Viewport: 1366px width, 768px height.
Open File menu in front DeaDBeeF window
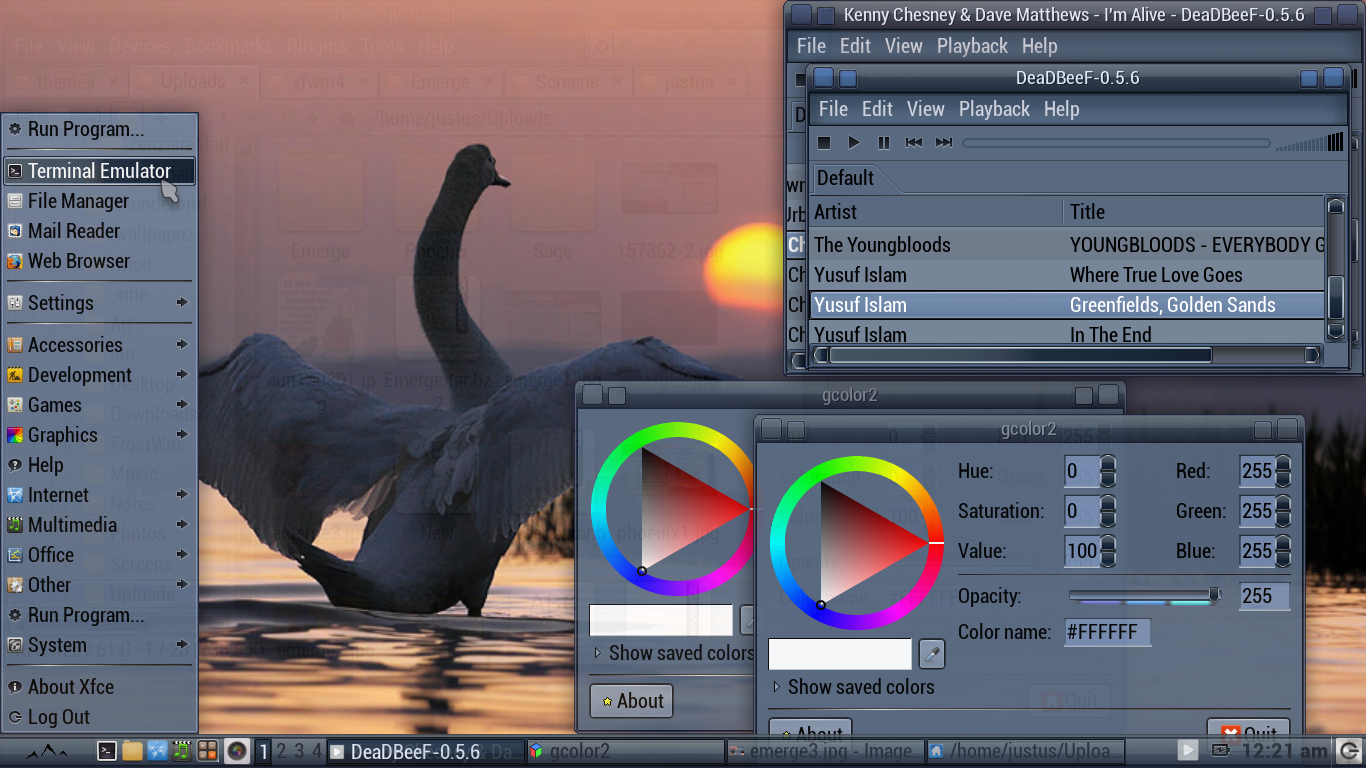(x=833, y=109)
